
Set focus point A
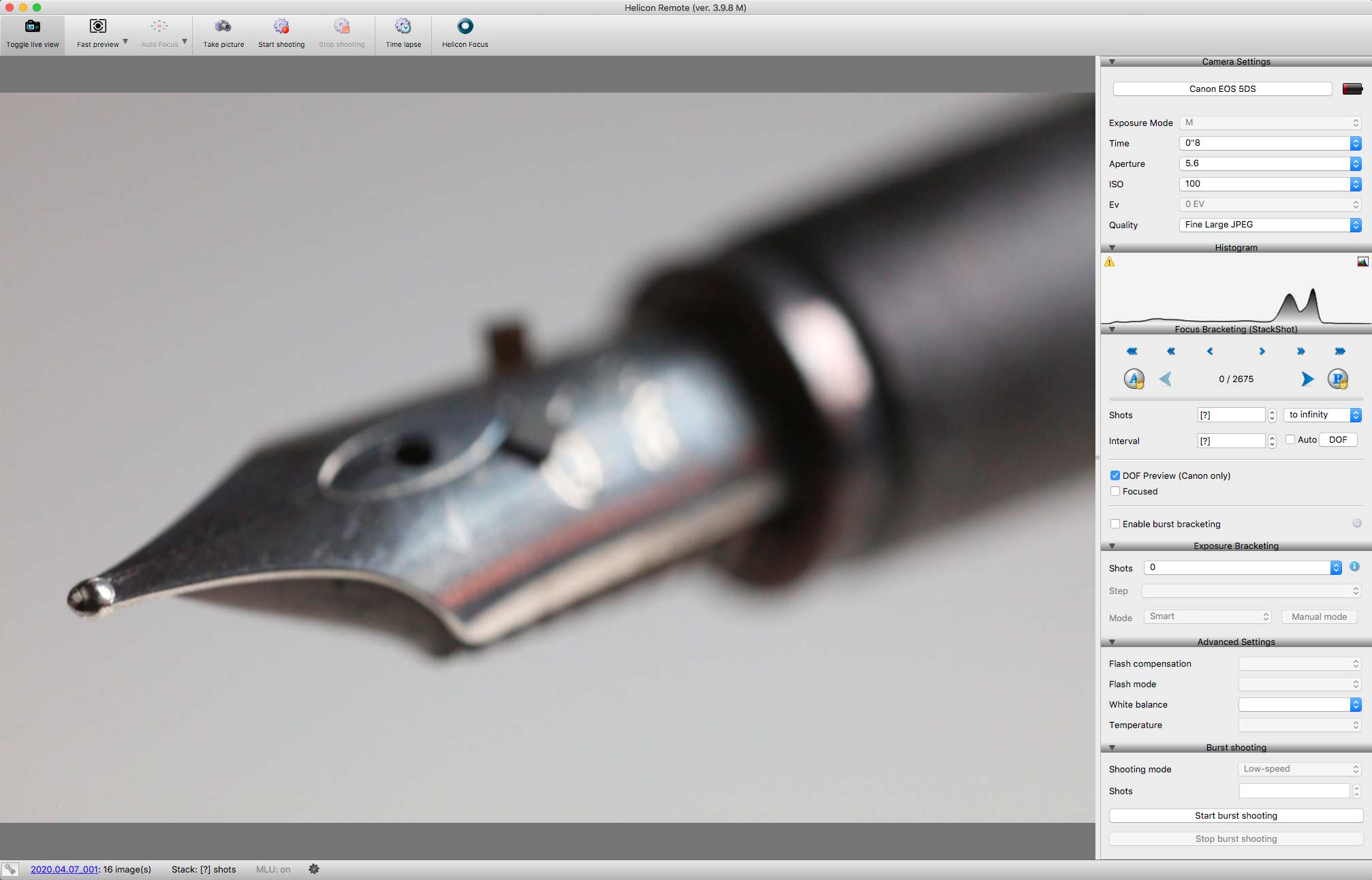click(x=1134, y=379)
